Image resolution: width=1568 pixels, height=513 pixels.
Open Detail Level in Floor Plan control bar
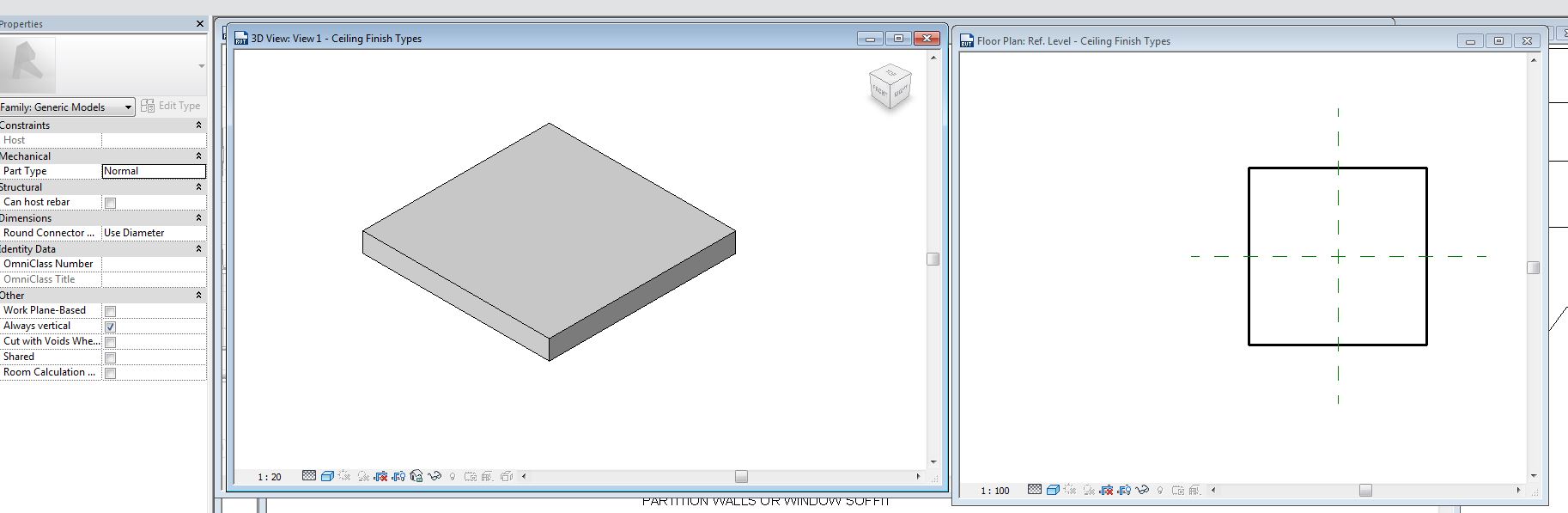[1035, 490]
